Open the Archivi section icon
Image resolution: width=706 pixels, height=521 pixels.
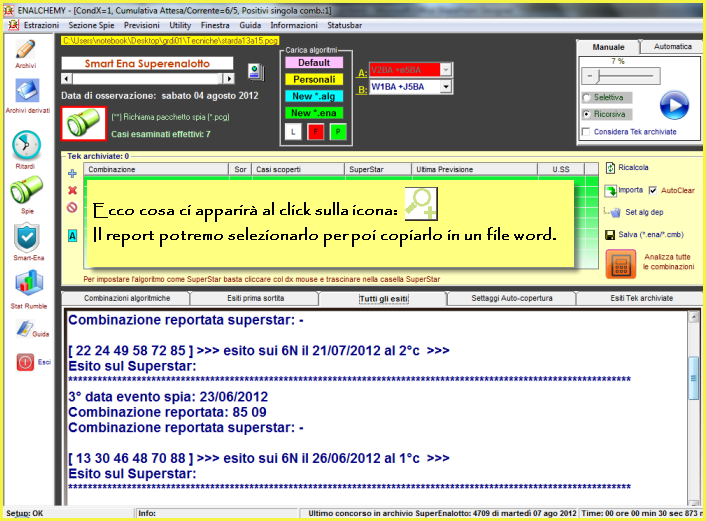(26, 49)
